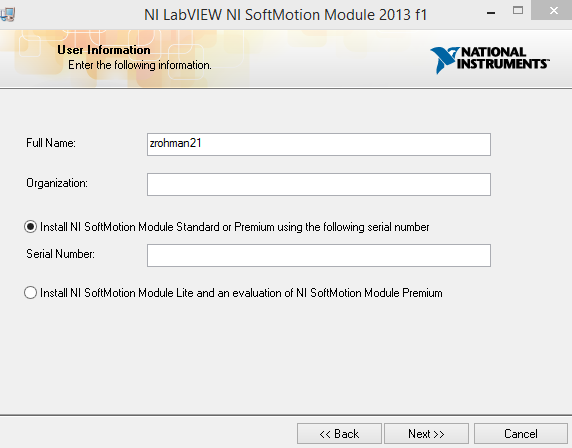Place the cursor in the Serial Number field
The image size is (572, 448).
(319, 255)
